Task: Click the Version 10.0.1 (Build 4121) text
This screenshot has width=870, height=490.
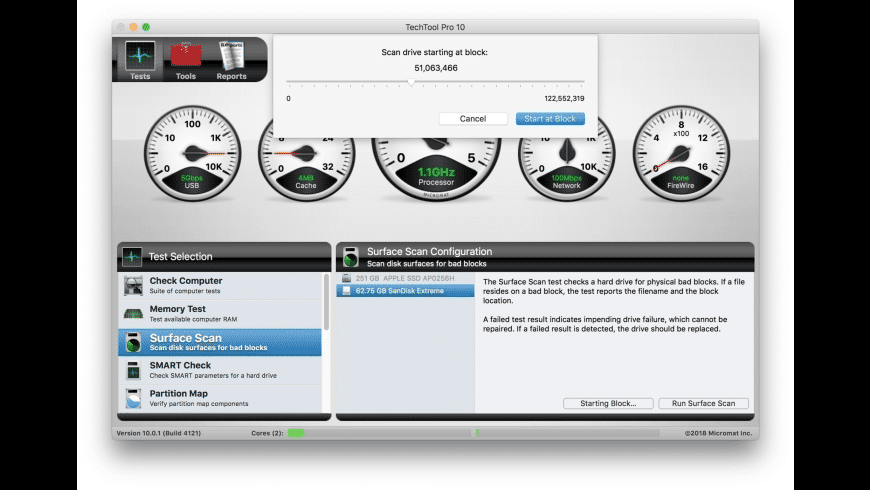Action: (159, 433)
